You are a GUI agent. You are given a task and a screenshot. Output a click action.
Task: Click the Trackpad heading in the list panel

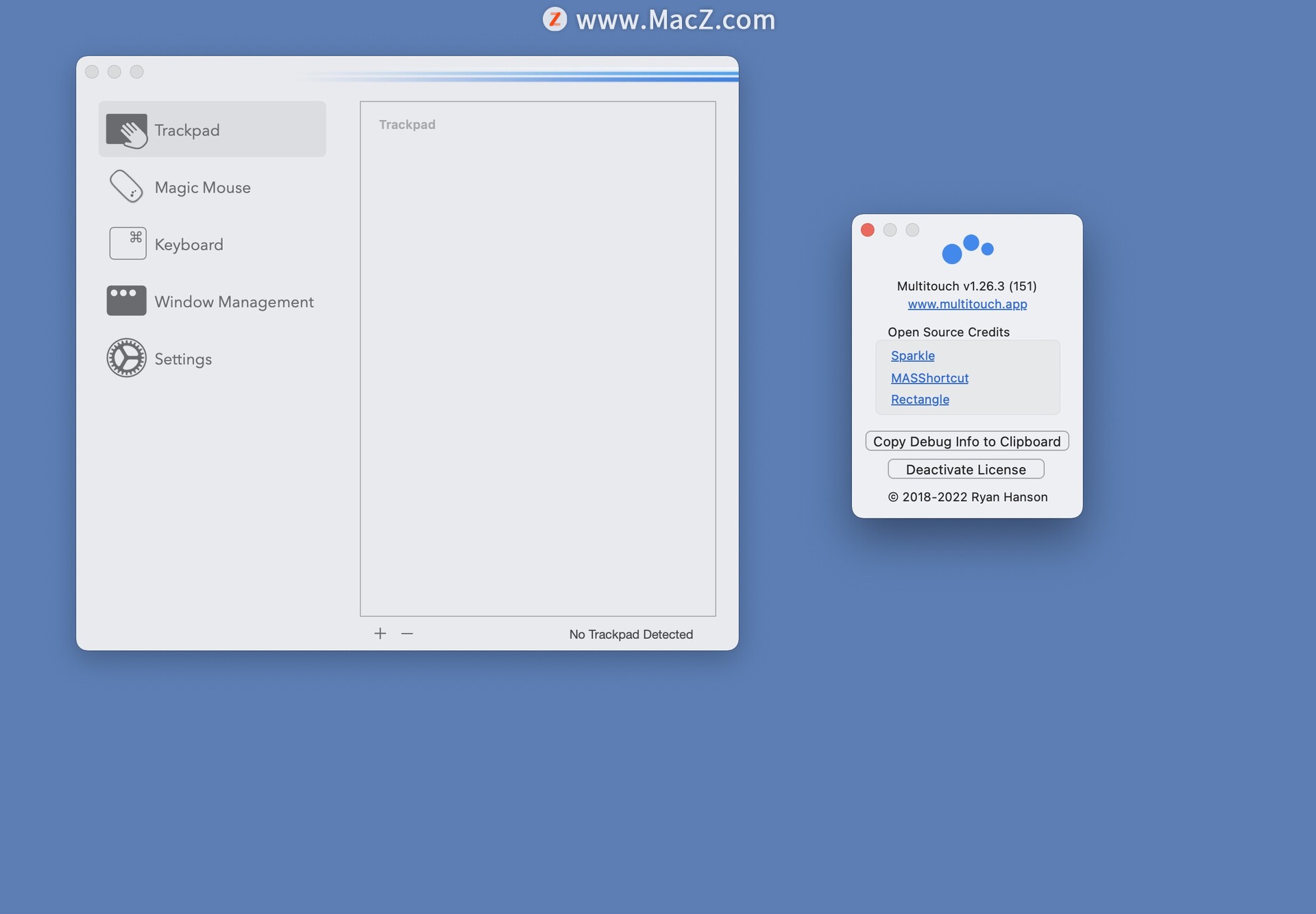pyautogui.click(x=407, y=124)
